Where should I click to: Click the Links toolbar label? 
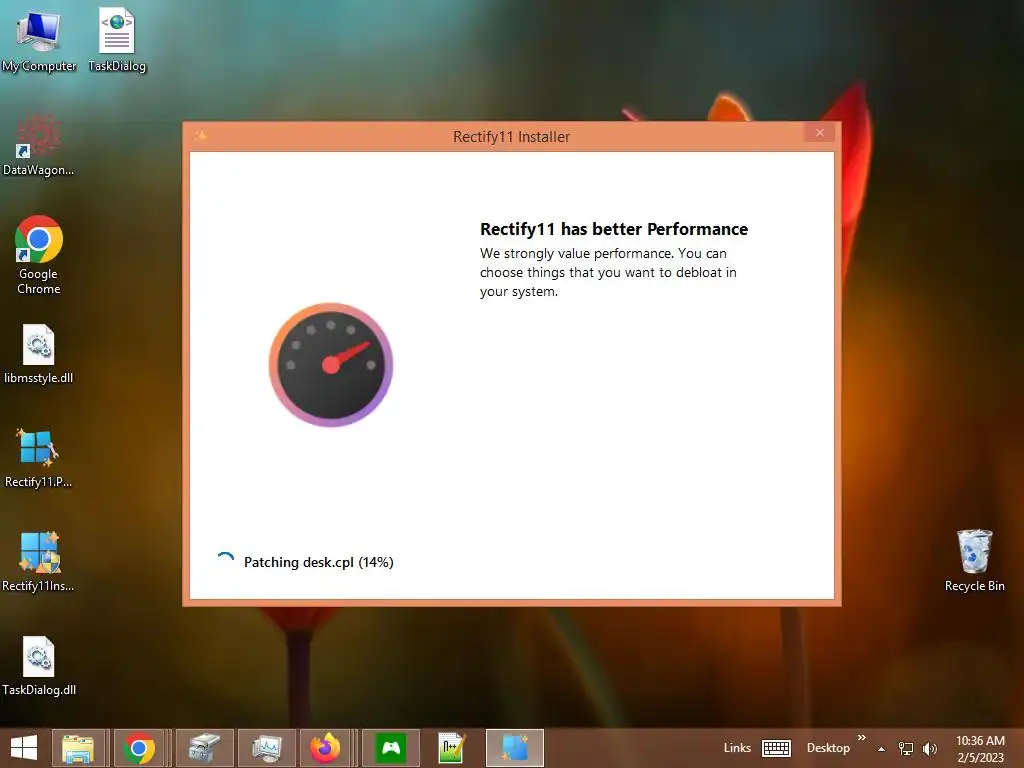click(737, 748)
